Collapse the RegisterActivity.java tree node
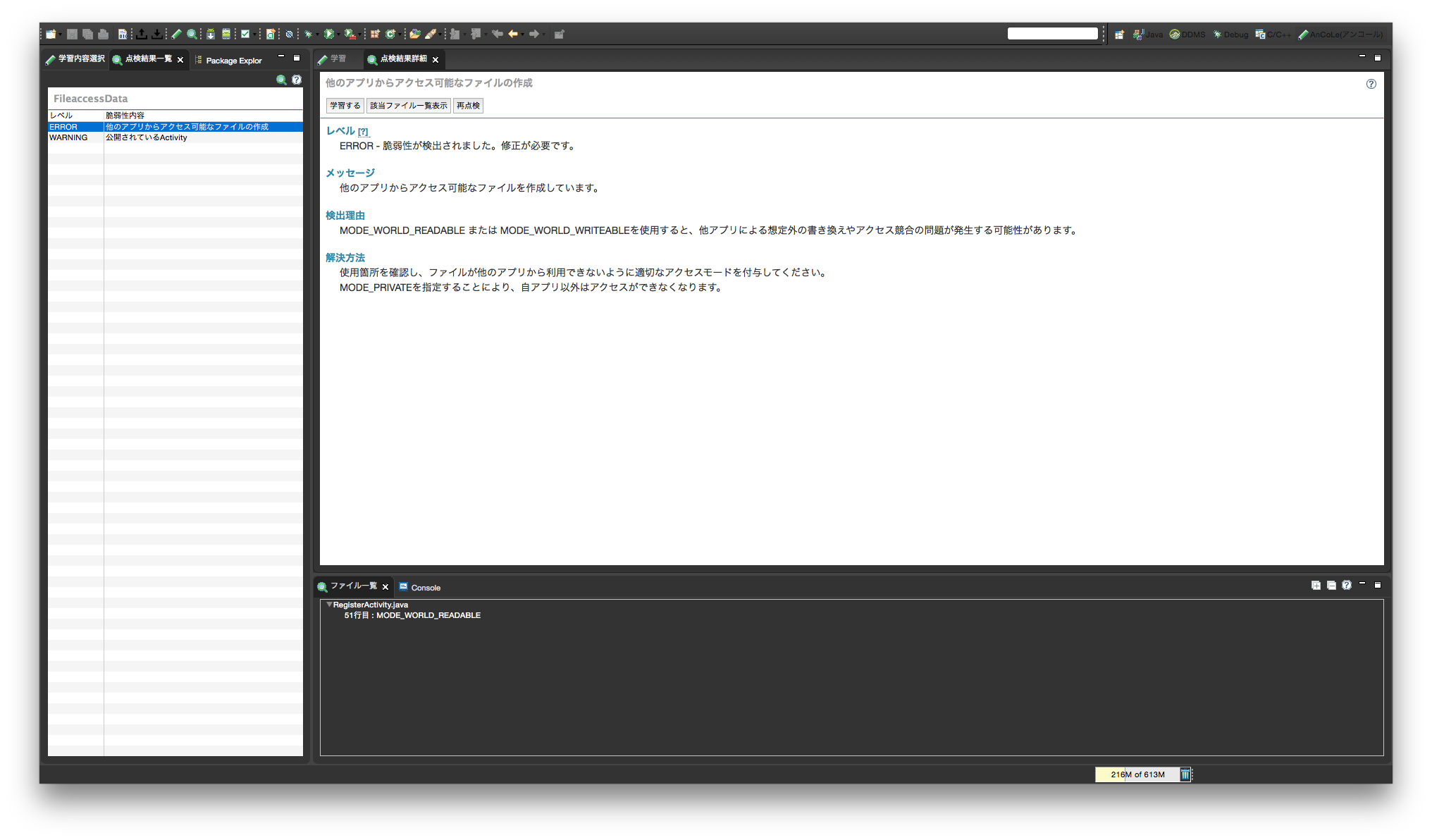The height and width of the screenshot is (840, 1432). [328, 605]
